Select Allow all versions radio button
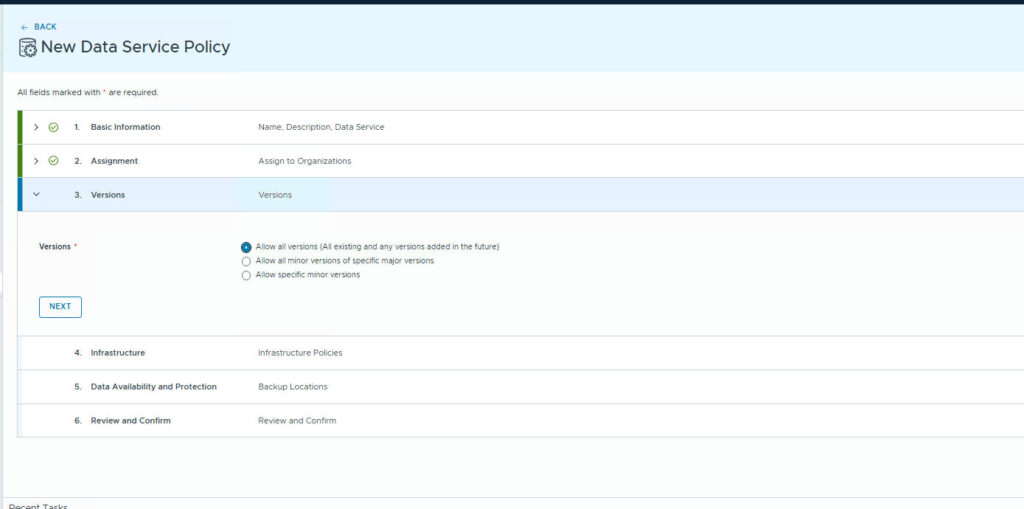 coord(246,247)
